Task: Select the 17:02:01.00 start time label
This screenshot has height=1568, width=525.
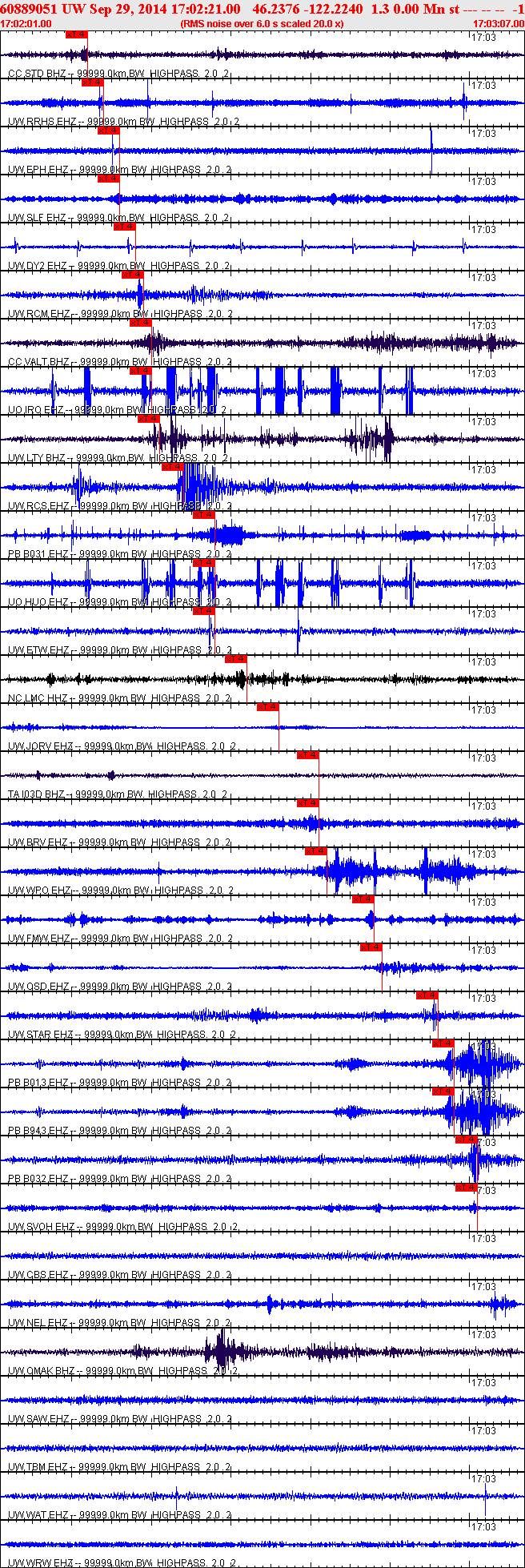Action: 26,23
